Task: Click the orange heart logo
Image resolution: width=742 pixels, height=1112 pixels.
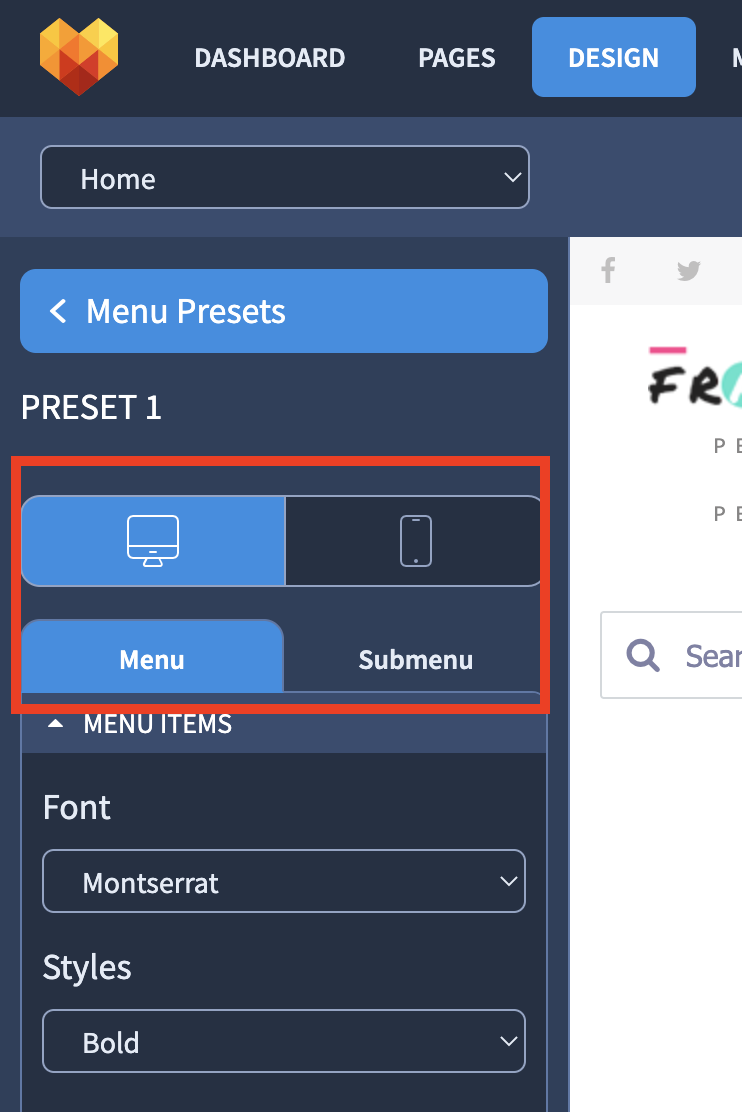Action: [79, 57]
